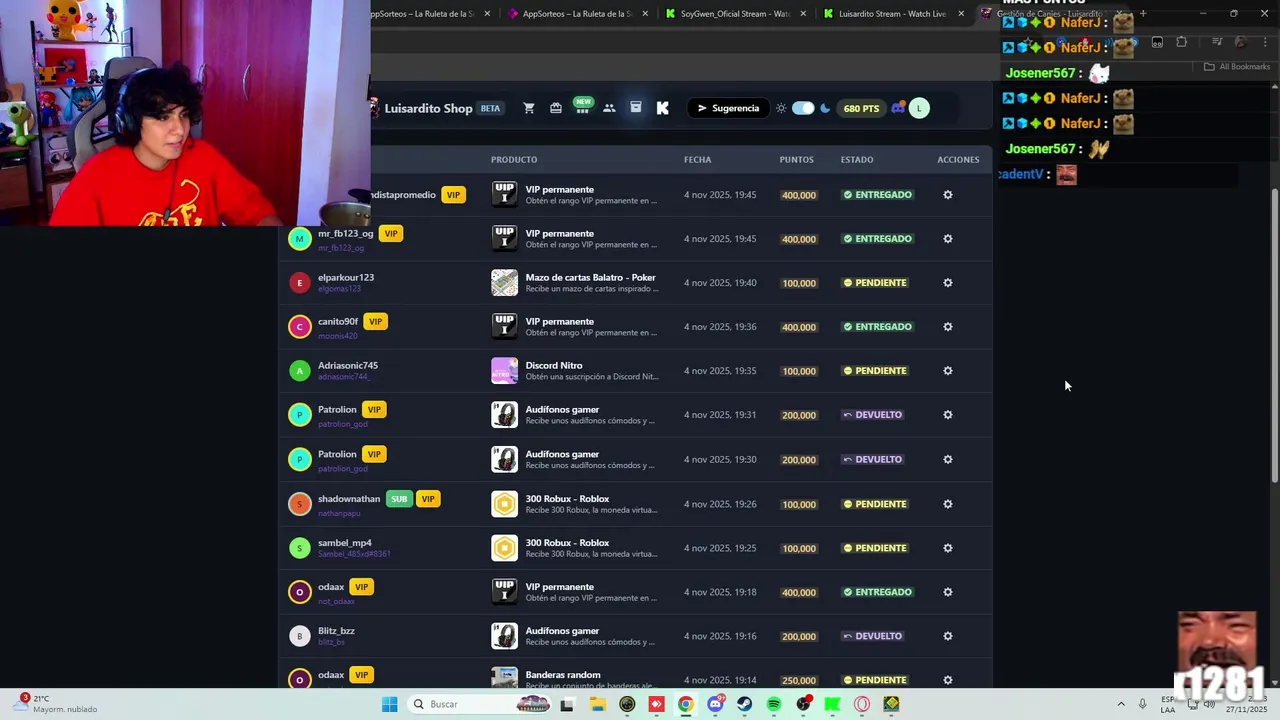
Task: Open the weather widget on taskbar
Action: [x=56, y=704]
